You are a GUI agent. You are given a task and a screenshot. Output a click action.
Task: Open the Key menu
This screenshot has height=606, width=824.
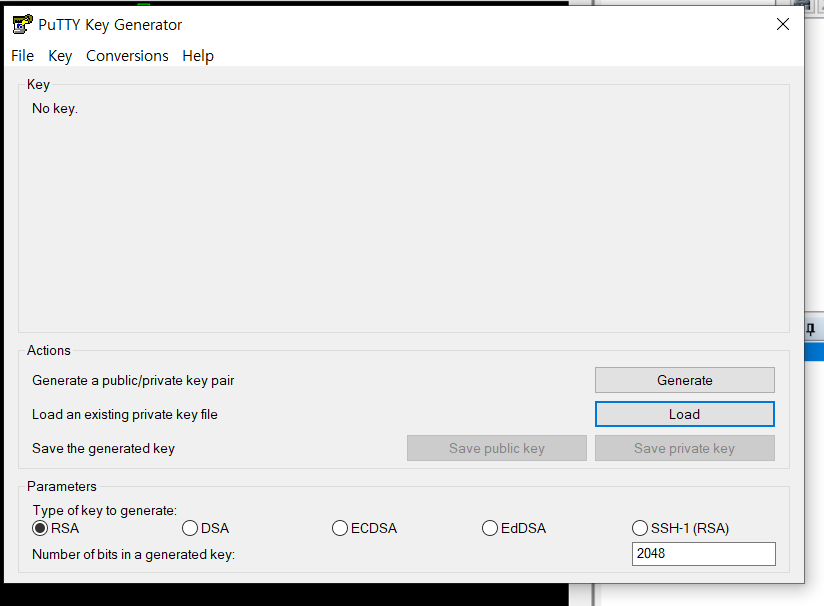(x=60, y=56)
